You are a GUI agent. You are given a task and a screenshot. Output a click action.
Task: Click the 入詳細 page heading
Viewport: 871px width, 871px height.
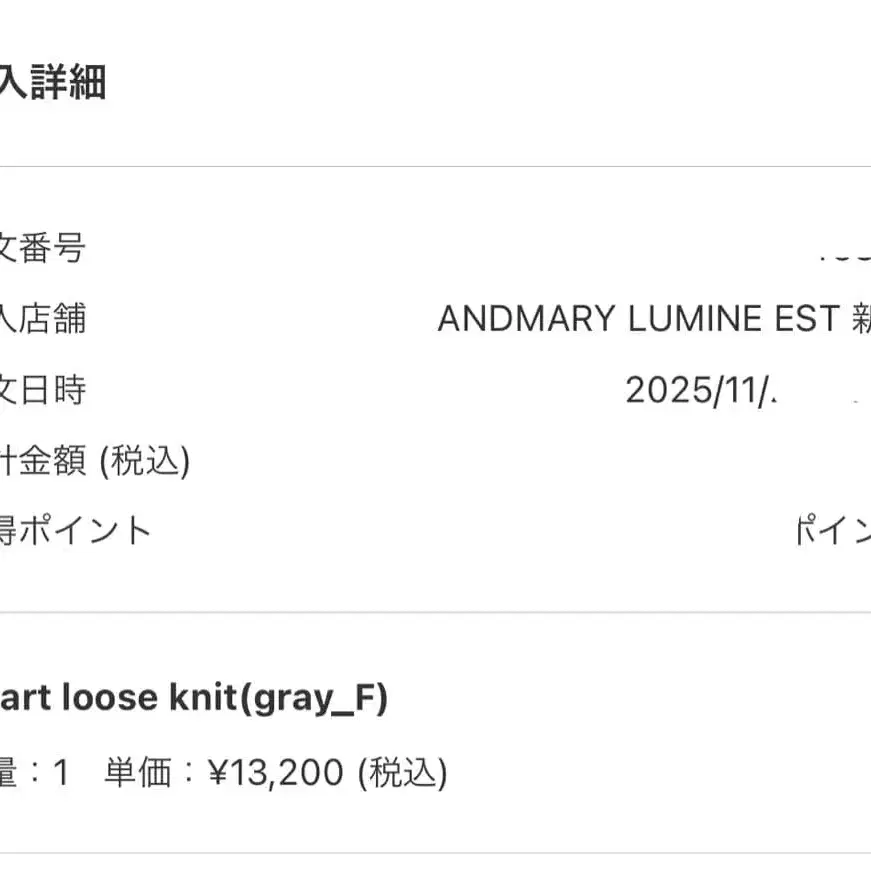[x=52, y=82]
